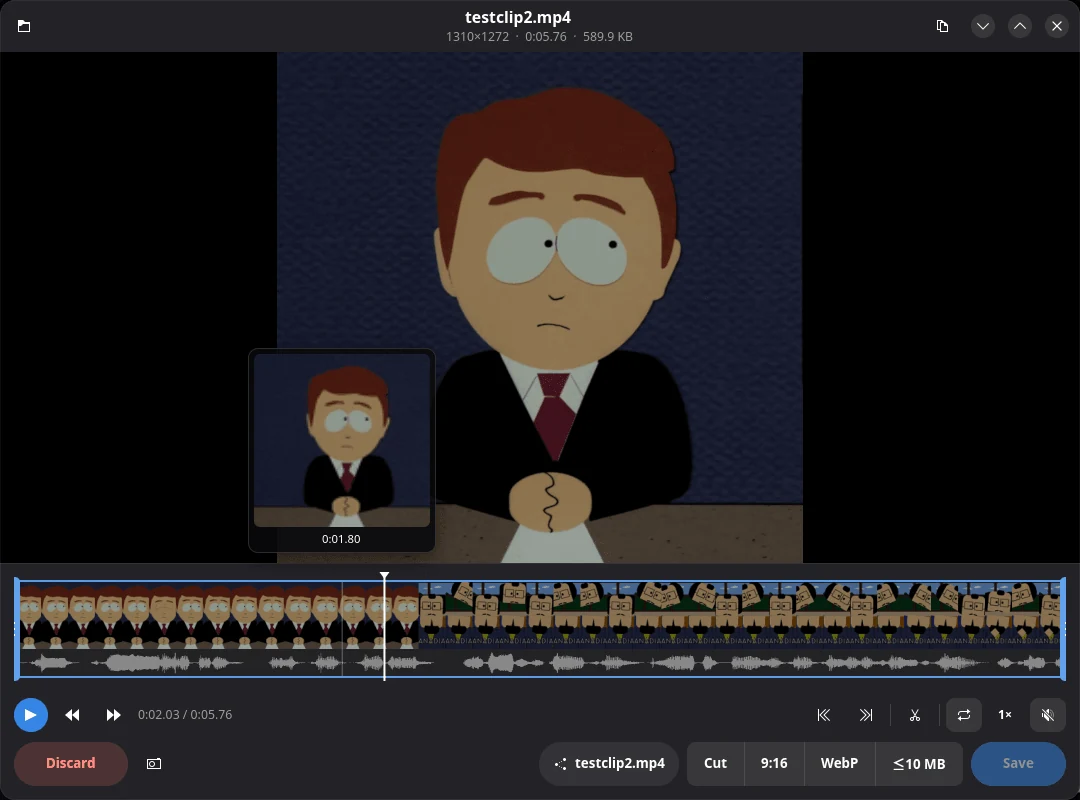Jump to the trim start marker

824,715
